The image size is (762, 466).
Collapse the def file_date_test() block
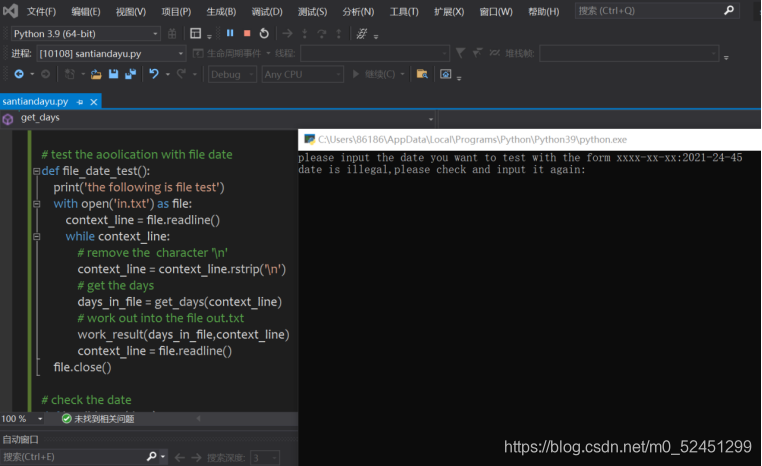36,171
